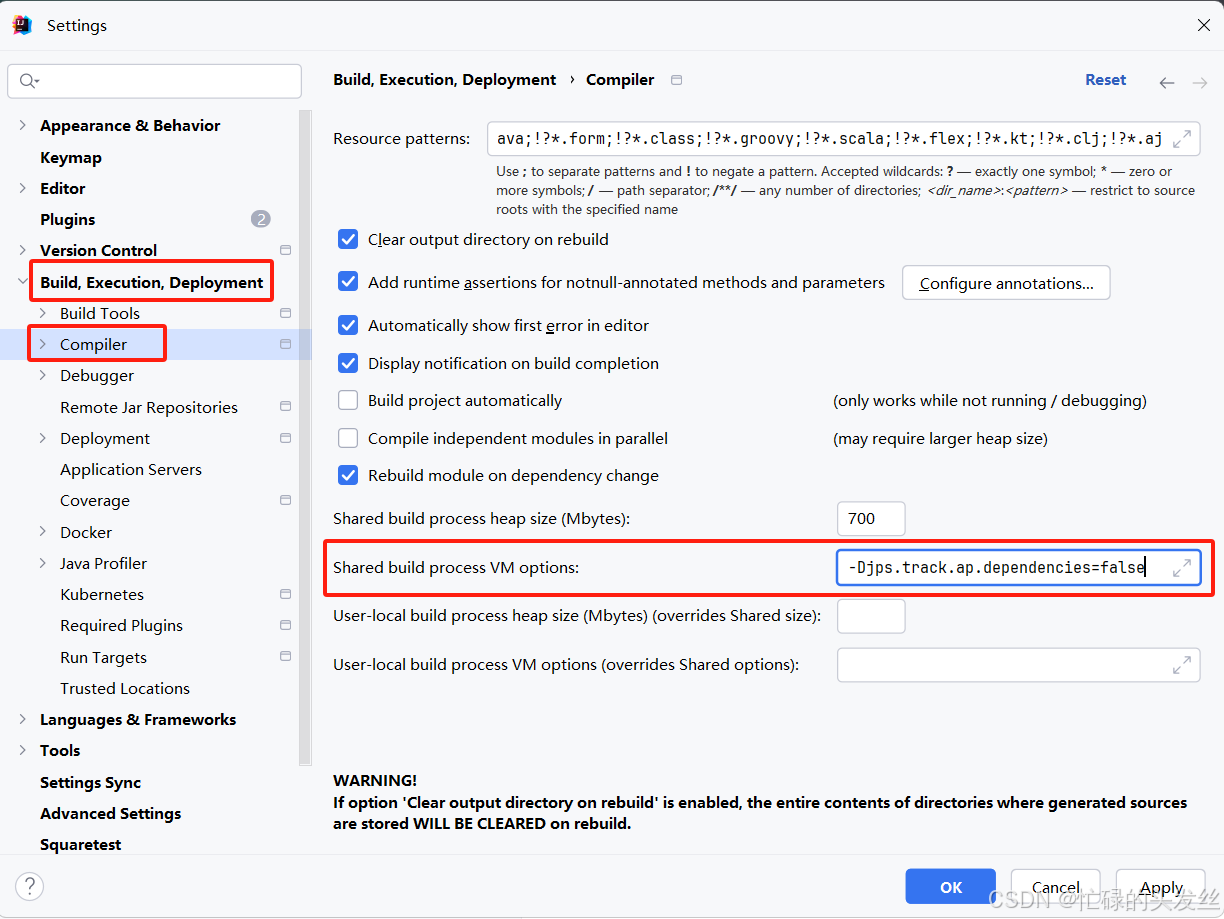Expand the Shared build process VM options field
Viewport: 1224px width, 919px height.
click(1181, 568)
